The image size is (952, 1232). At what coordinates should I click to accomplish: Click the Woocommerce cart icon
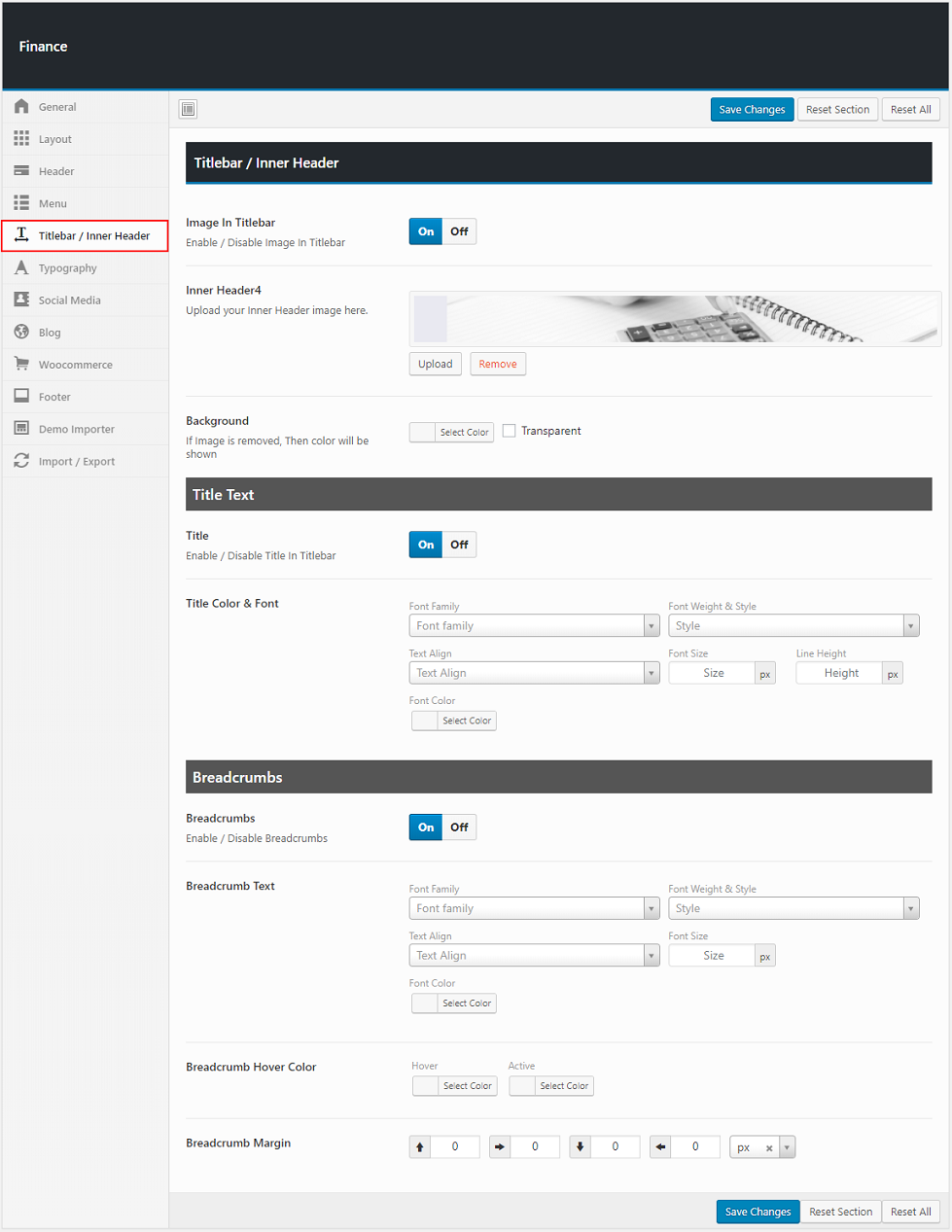[21, 365]
